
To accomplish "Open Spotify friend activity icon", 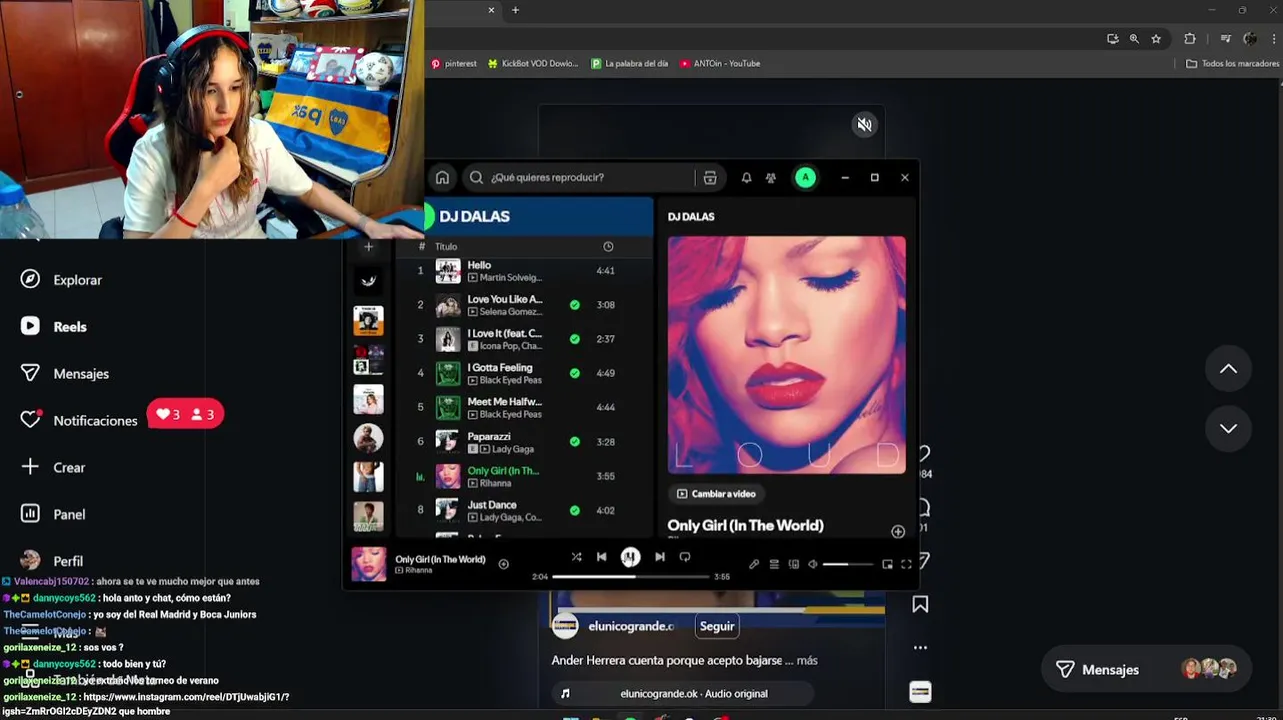I will tap(771, 178).
